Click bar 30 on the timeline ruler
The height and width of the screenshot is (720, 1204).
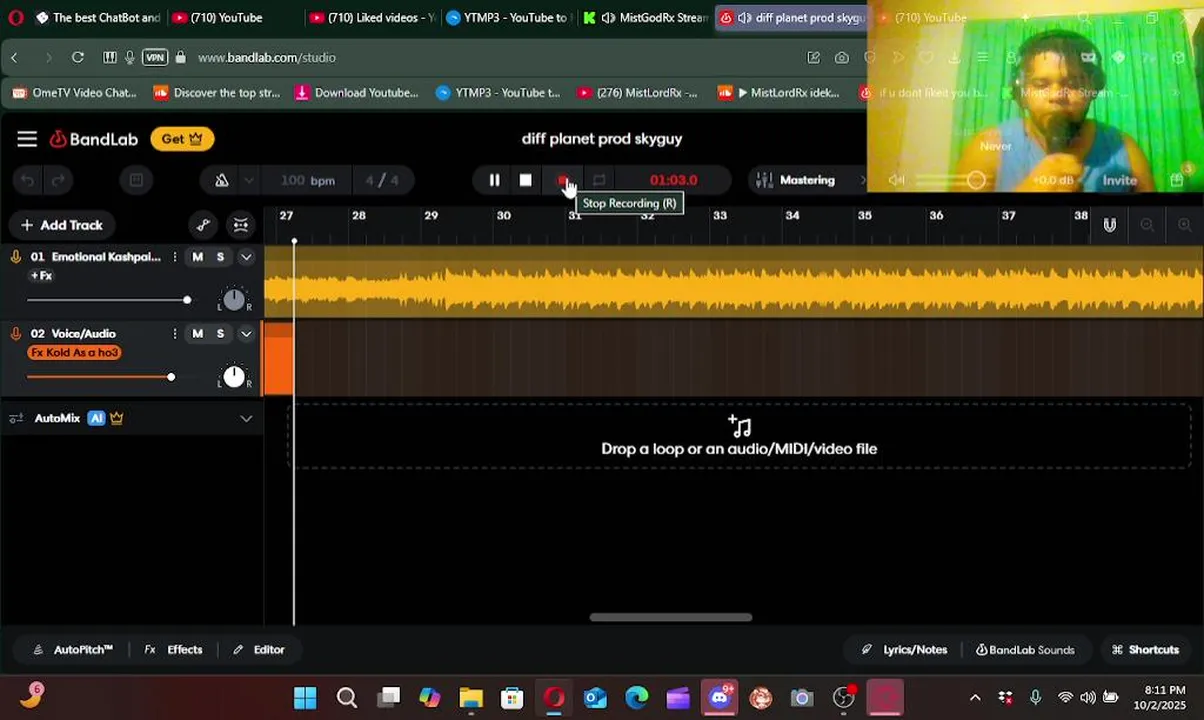503,215
